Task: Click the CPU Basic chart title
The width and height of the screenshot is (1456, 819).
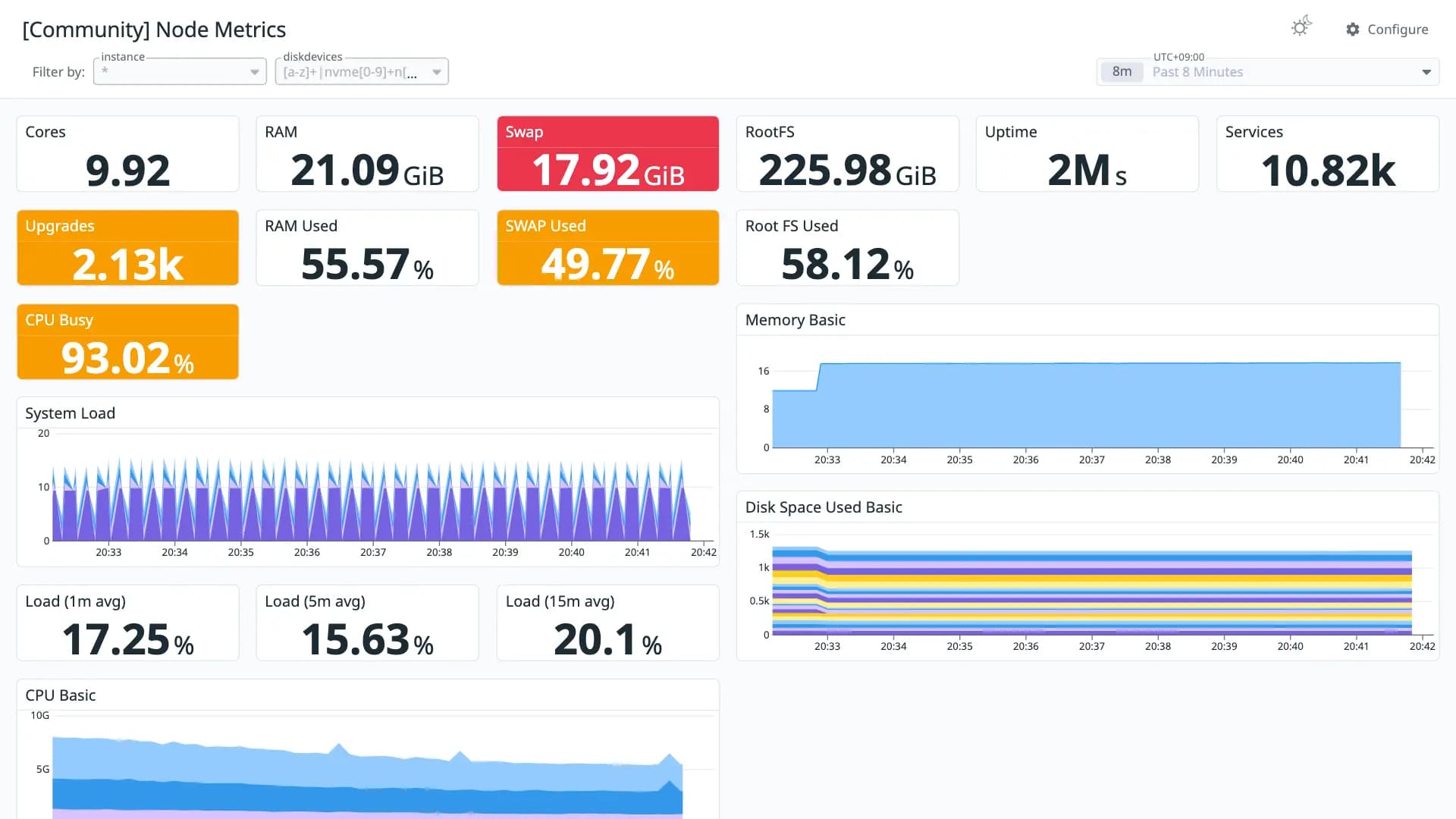Action: [x=60, y=695]
